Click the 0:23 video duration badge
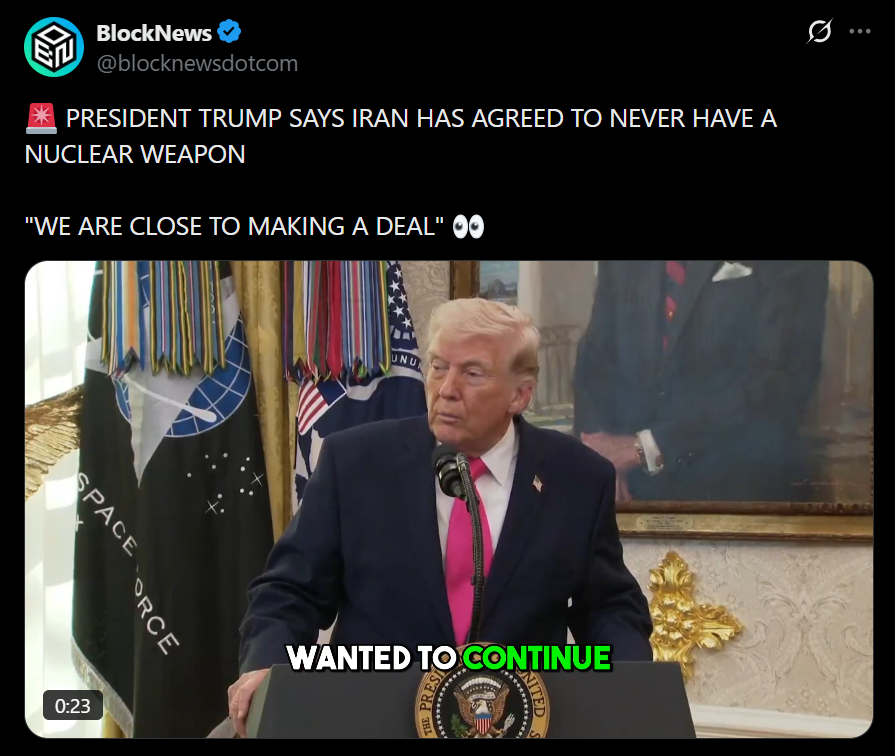The width and height of the screenshot is (895, 756). (72, 706)
